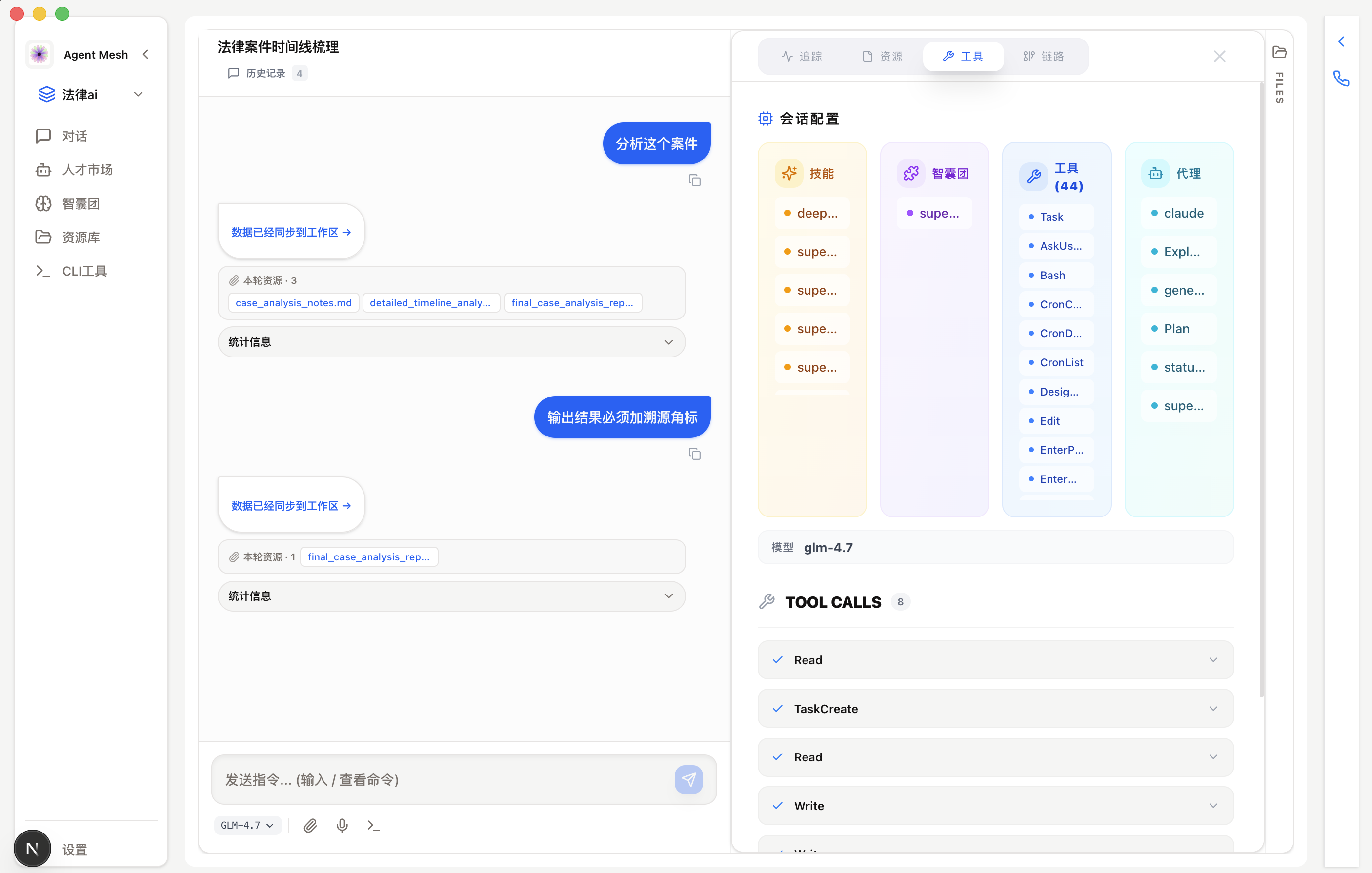
Task: Click the command prompt icon below input
Action: point(374,825)
